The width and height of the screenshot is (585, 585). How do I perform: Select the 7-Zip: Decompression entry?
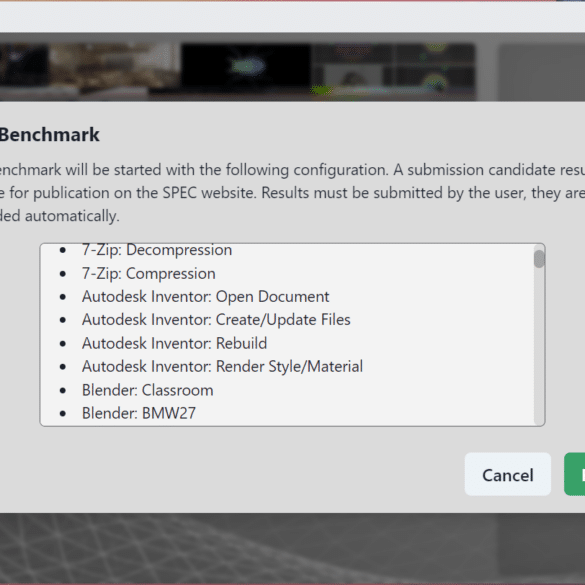[x=157, y=250]
